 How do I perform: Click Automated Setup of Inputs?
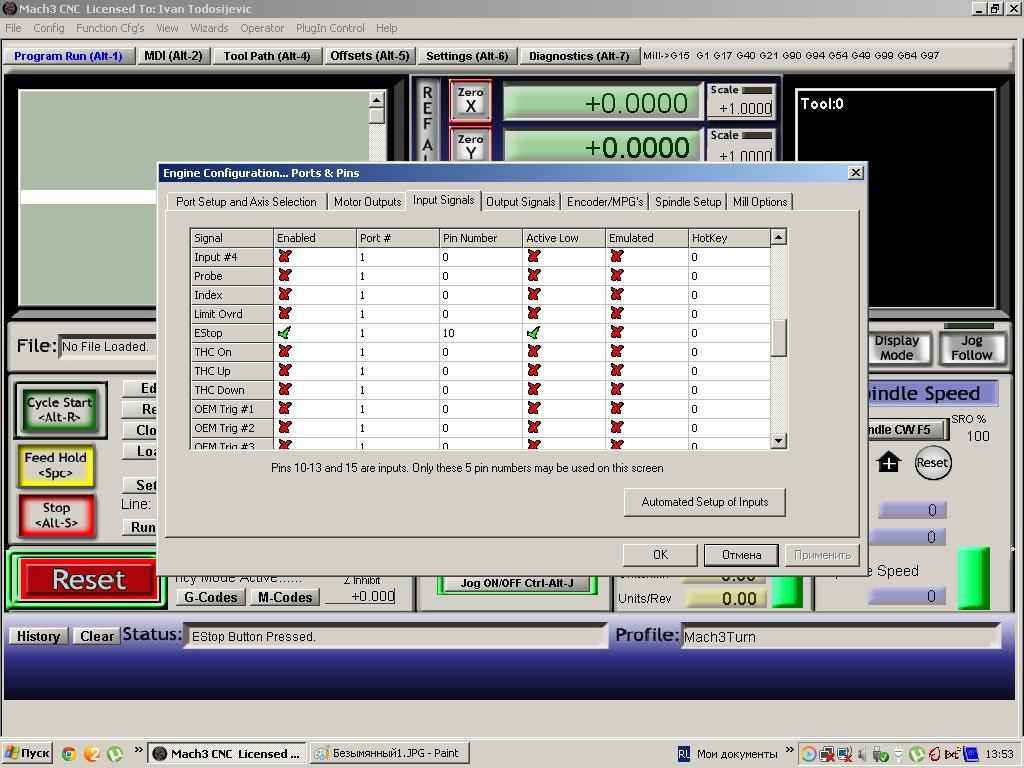(705, 502)
